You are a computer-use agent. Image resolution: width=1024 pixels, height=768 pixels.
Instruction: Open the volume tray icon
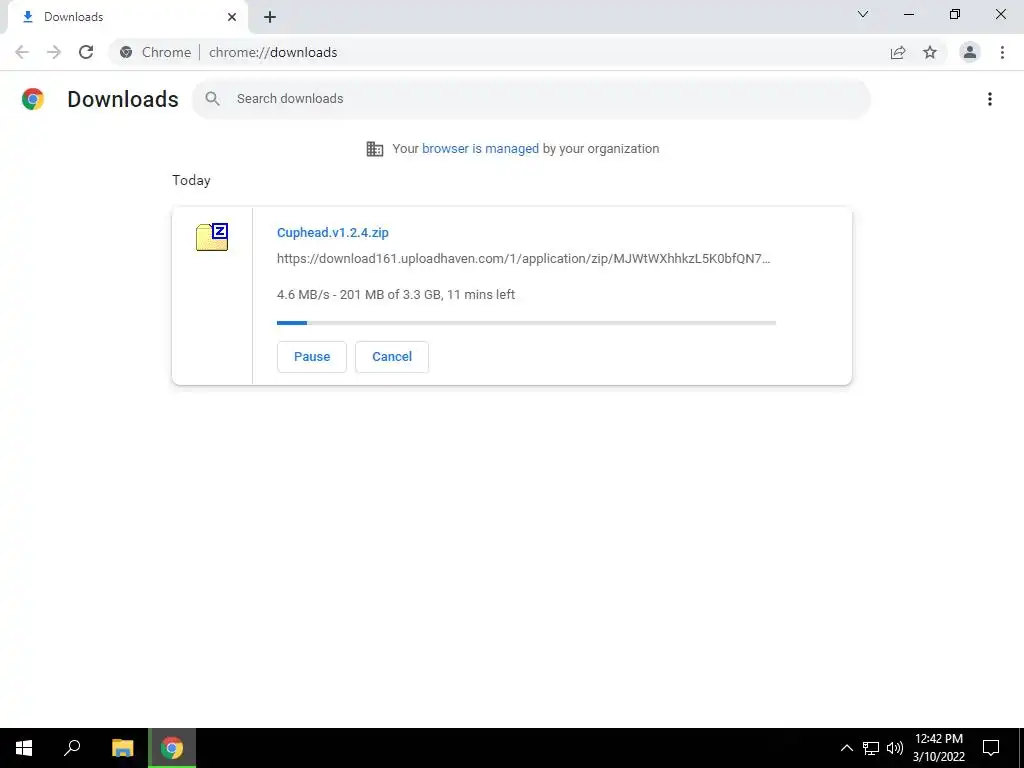(895, 748)
